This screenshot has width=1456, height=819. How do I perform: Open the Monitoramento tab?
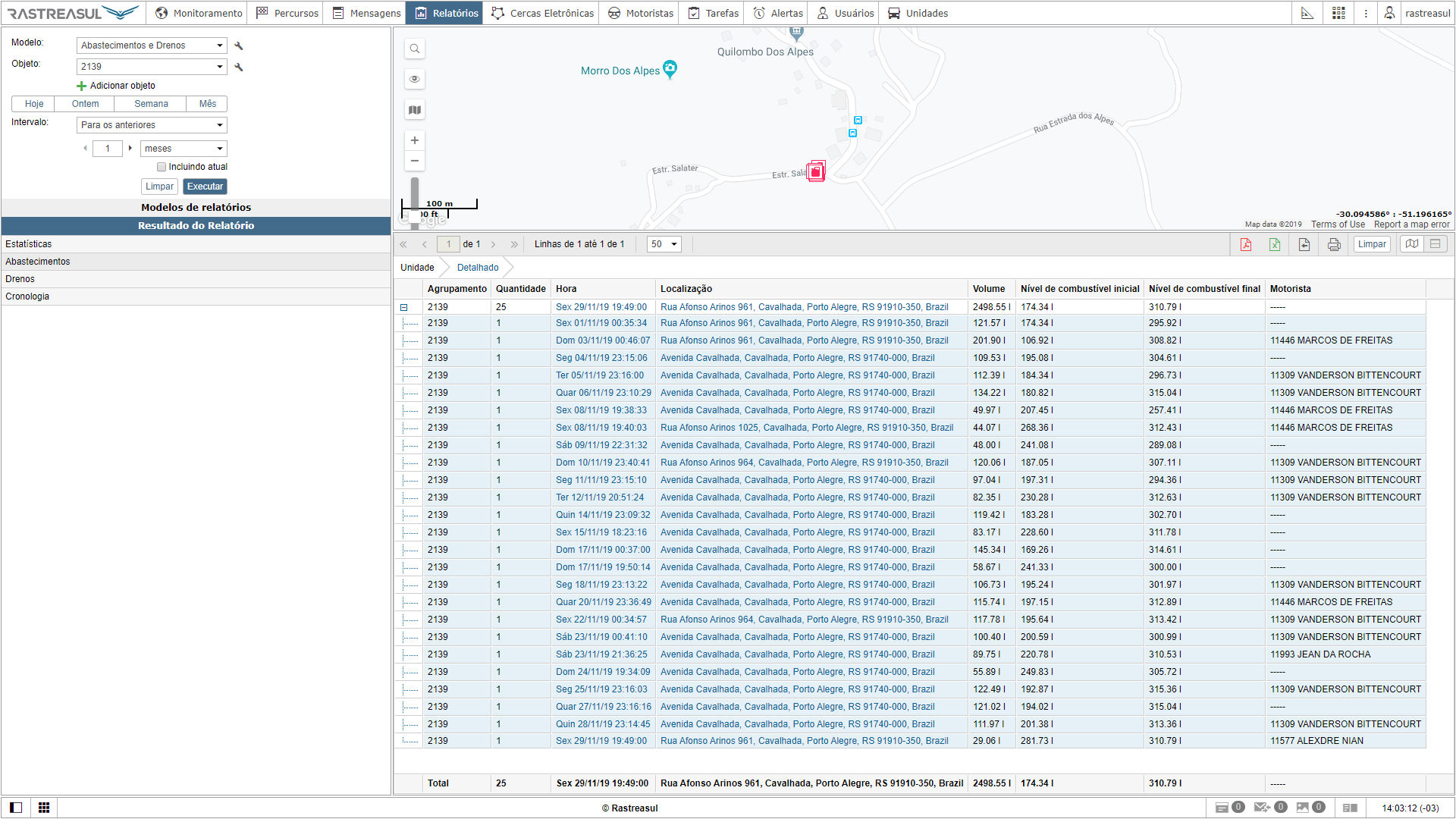coord(199,13)
